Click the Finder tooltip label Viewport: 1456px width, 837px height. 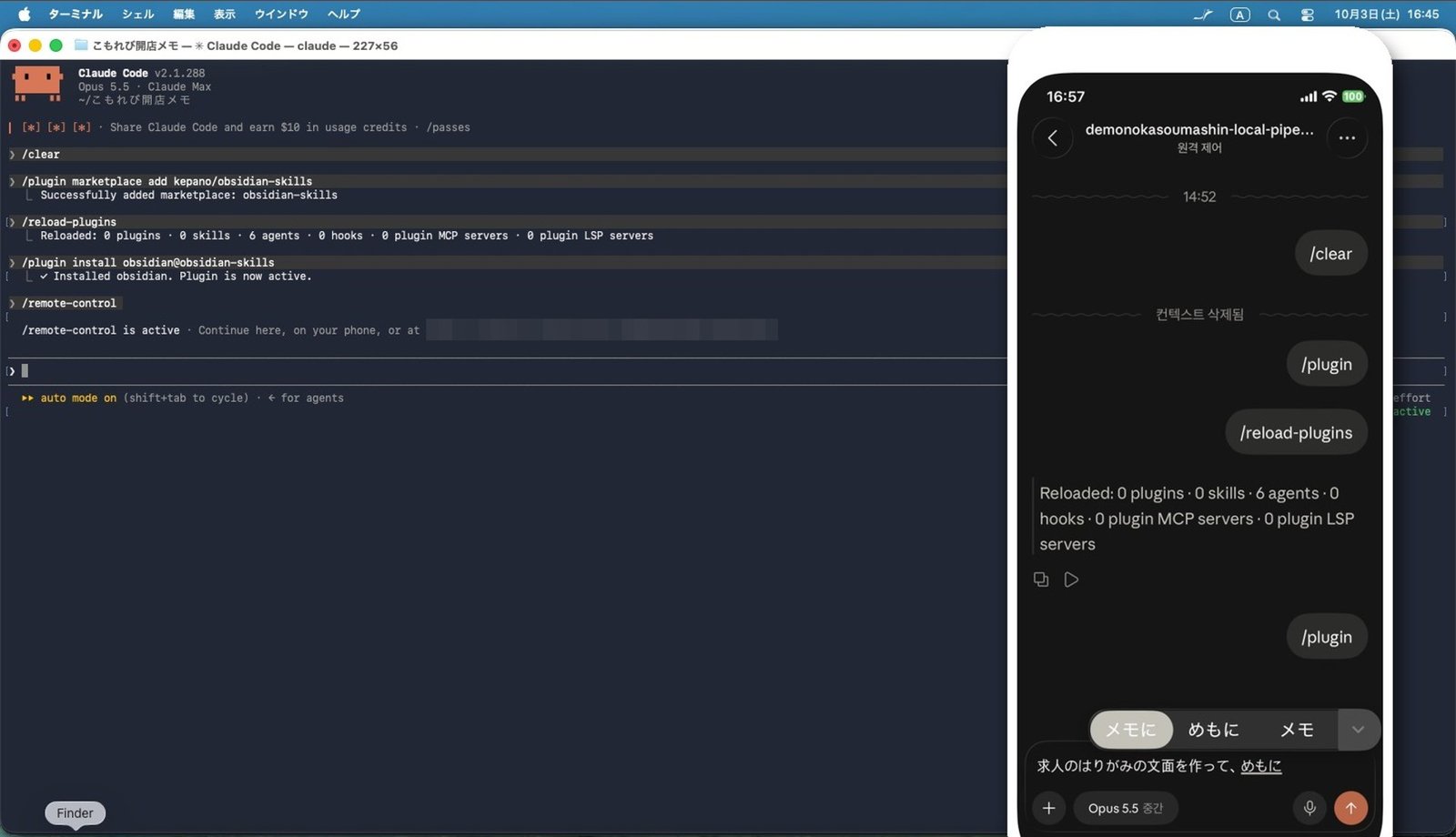[75, 813]
